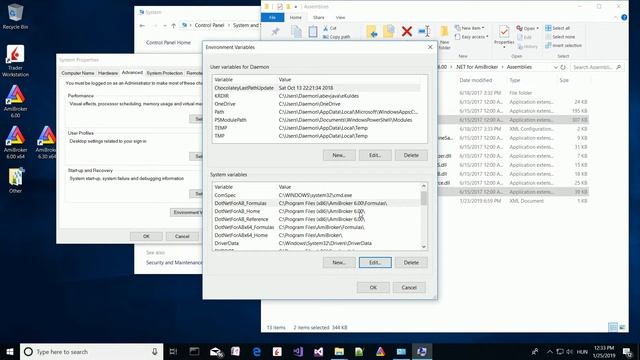640x360 pixels.
Task: Open the Open dropdown arrow in ribbon
Action: pos(538,28)
